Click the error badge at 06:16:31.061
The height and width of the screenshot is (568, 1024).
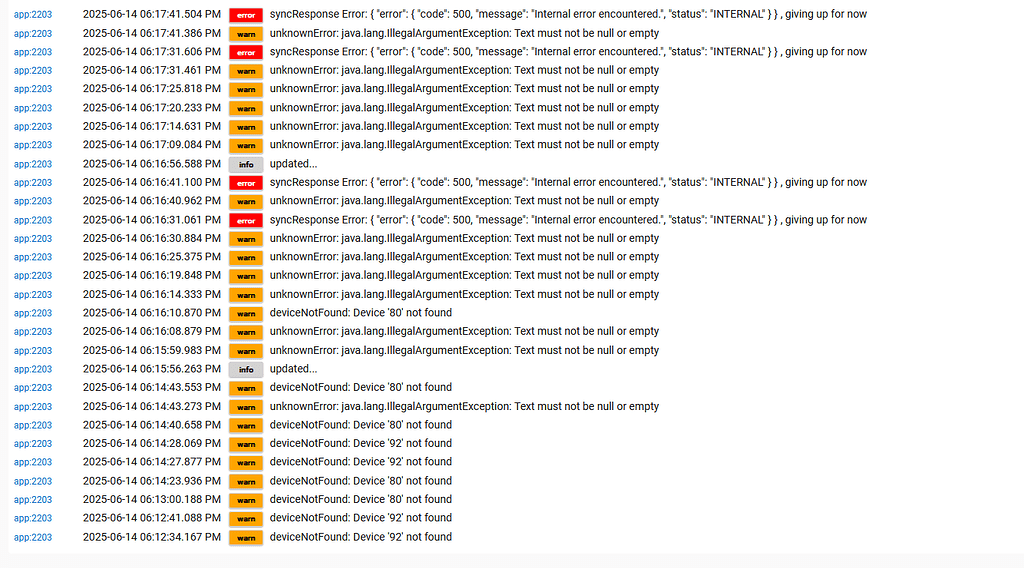pos(245,220)
